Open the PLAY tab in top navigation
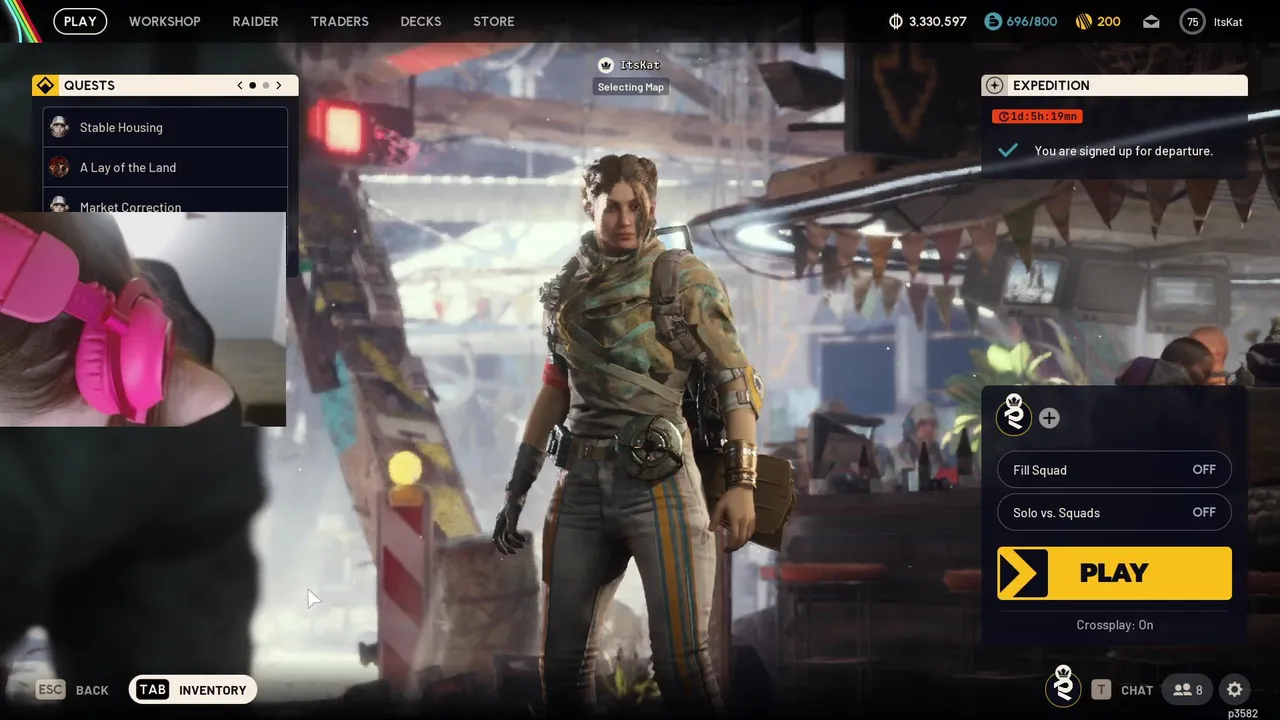The image size is (1280, 720). click(x=80, y=21)
